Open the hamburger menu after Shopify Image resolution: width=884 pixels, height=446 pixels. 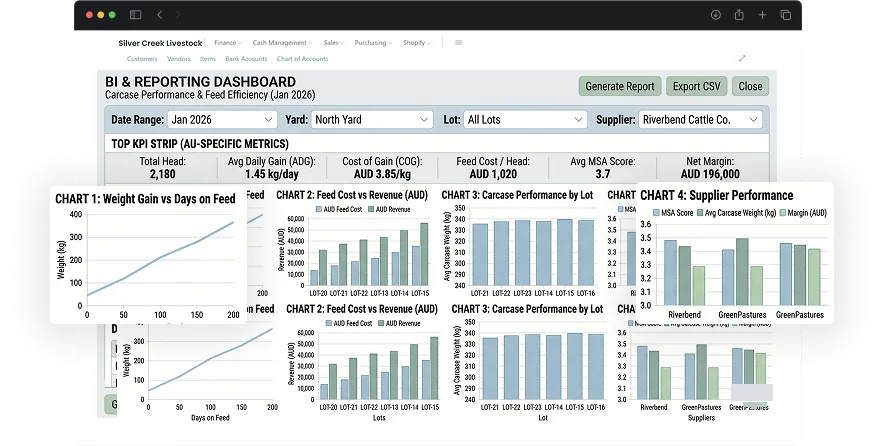tap(458, 42)
